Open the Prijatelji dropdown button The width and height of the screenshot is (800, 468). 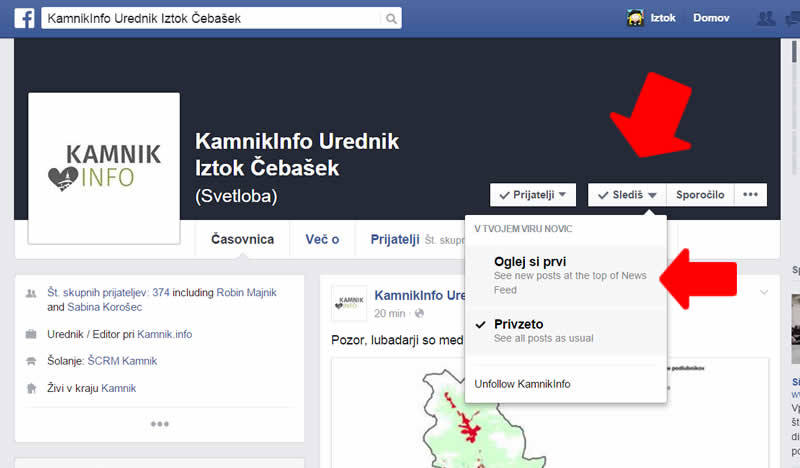(x=533, y=195)
